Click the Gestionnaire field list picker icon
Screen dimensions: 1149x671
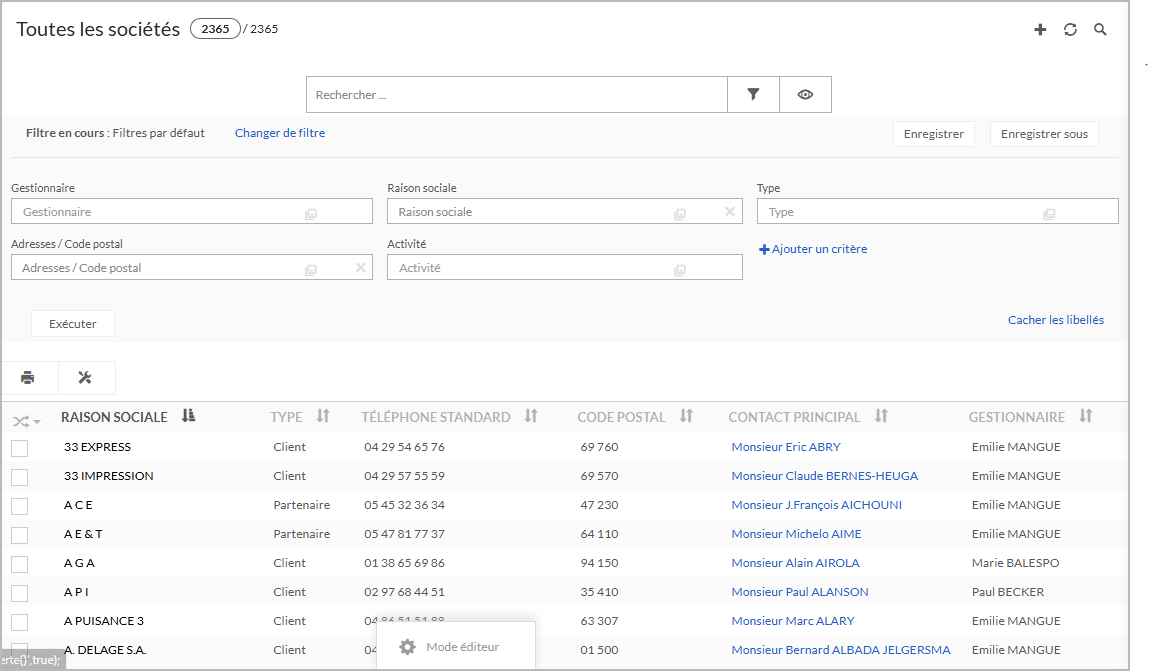pyautogui.click(x=310, y=213)
